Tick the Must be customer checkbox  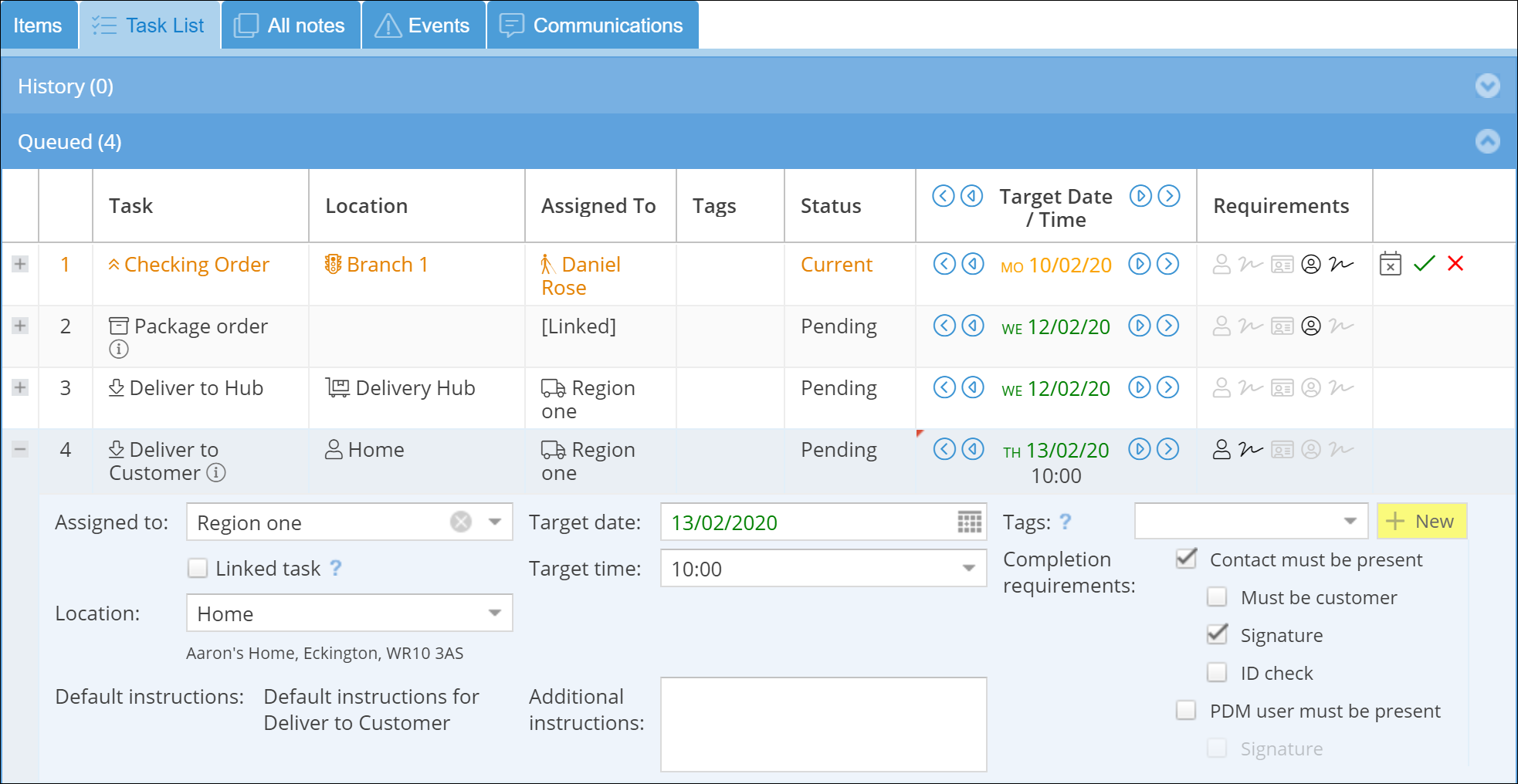click(1217, 597)
